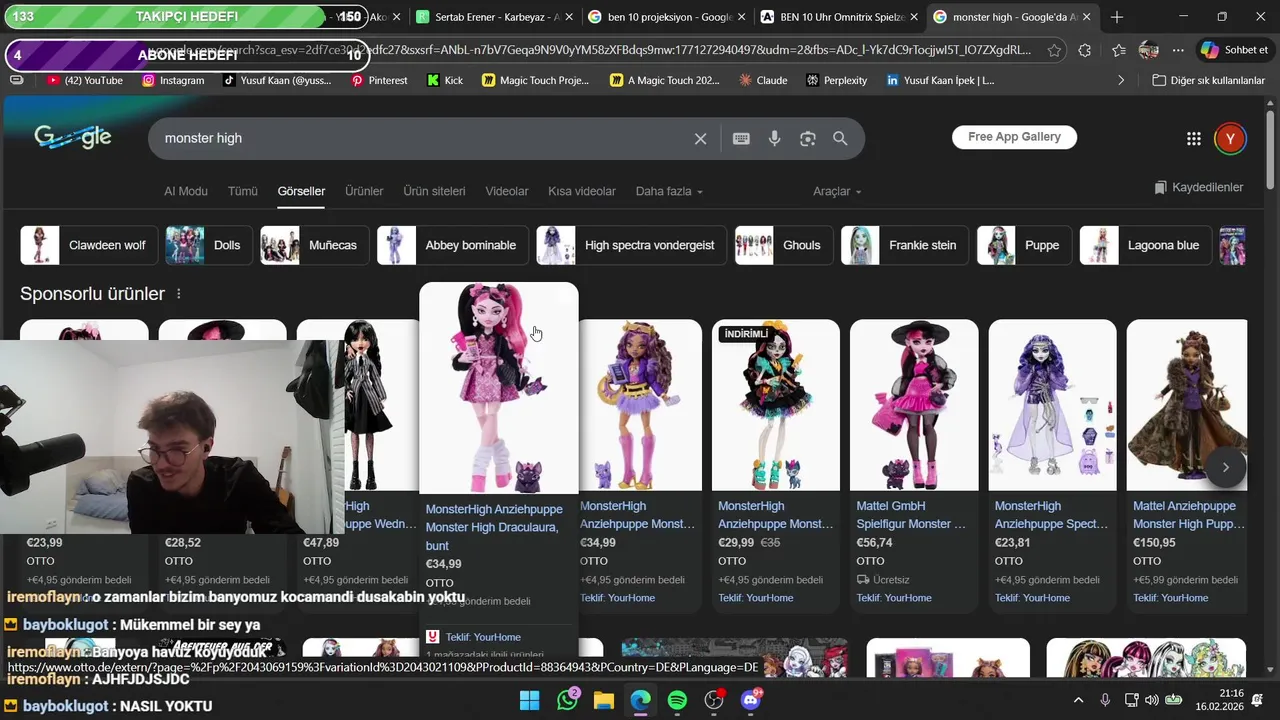Switch to the AI Modu tab
The width and height of the screenshot is (1280, 720).
[186, 191]
